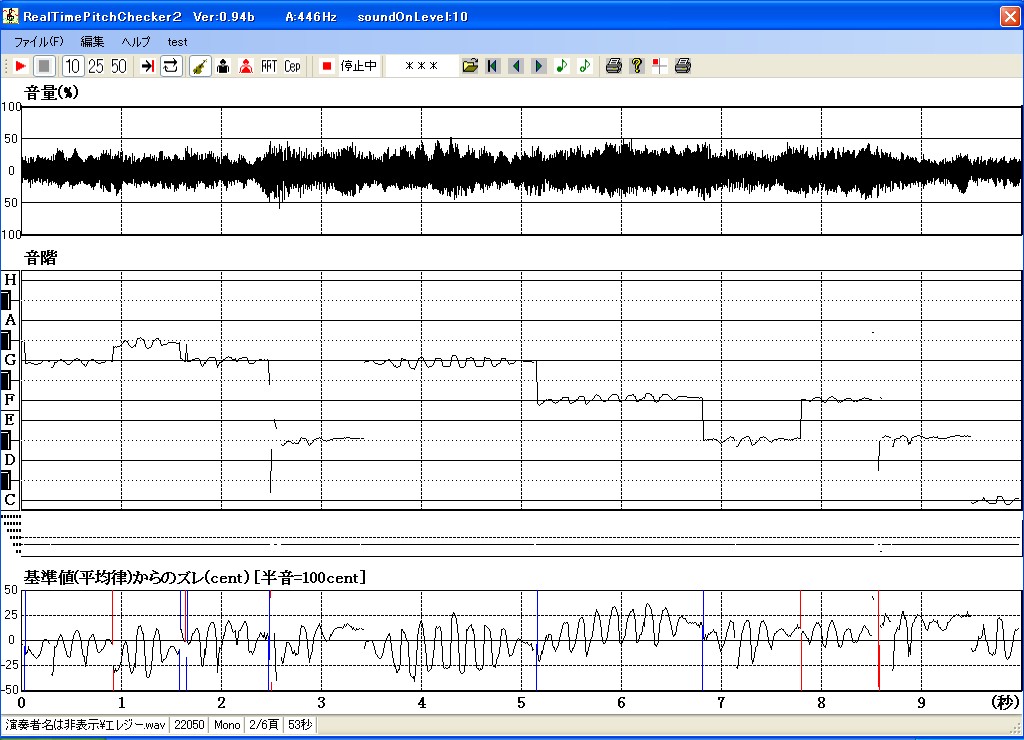Click the black key between A and H
The height and width of the screenshot is (740, 1024).
[6, 300]
